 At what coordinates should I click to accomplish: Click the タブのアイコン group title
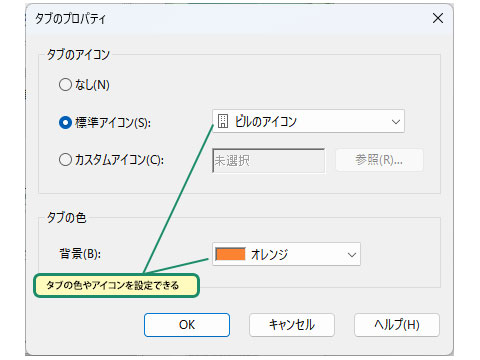click(x=78, y=54)
